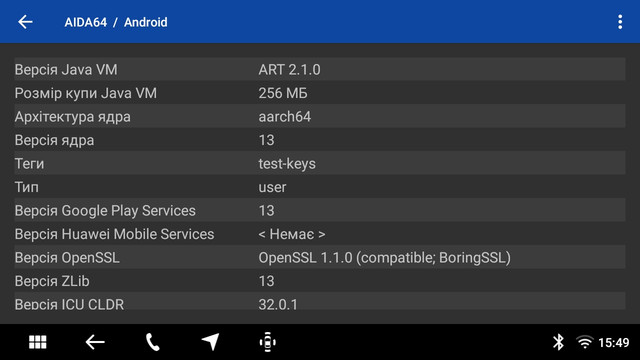The height and width of the screenshot is (360, 640).
Task: Launch navigation with the arrow icon
Action: point(211,342)
